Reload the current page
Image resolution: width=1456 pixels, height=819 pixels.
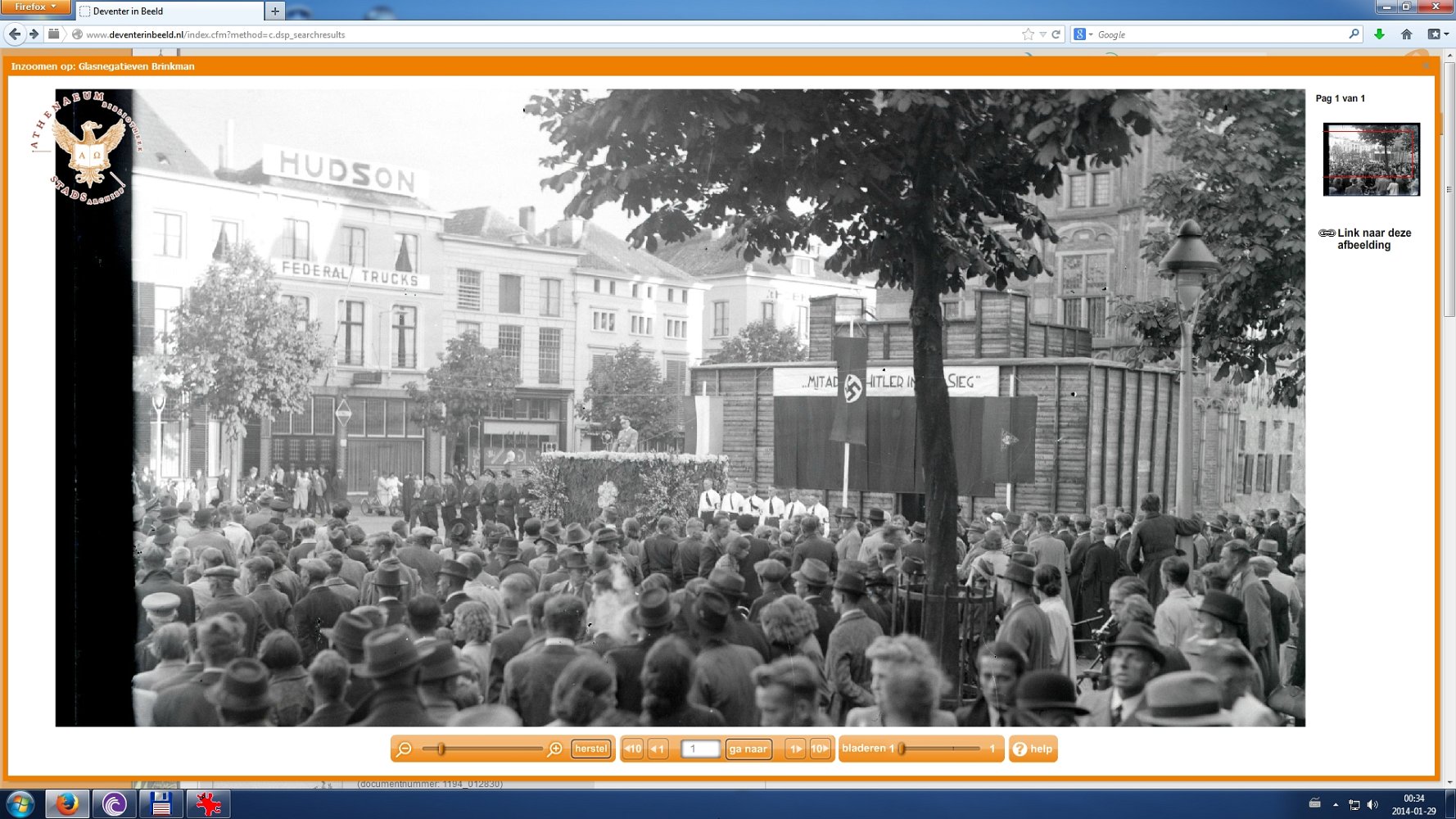click(x=1056, y=34)
